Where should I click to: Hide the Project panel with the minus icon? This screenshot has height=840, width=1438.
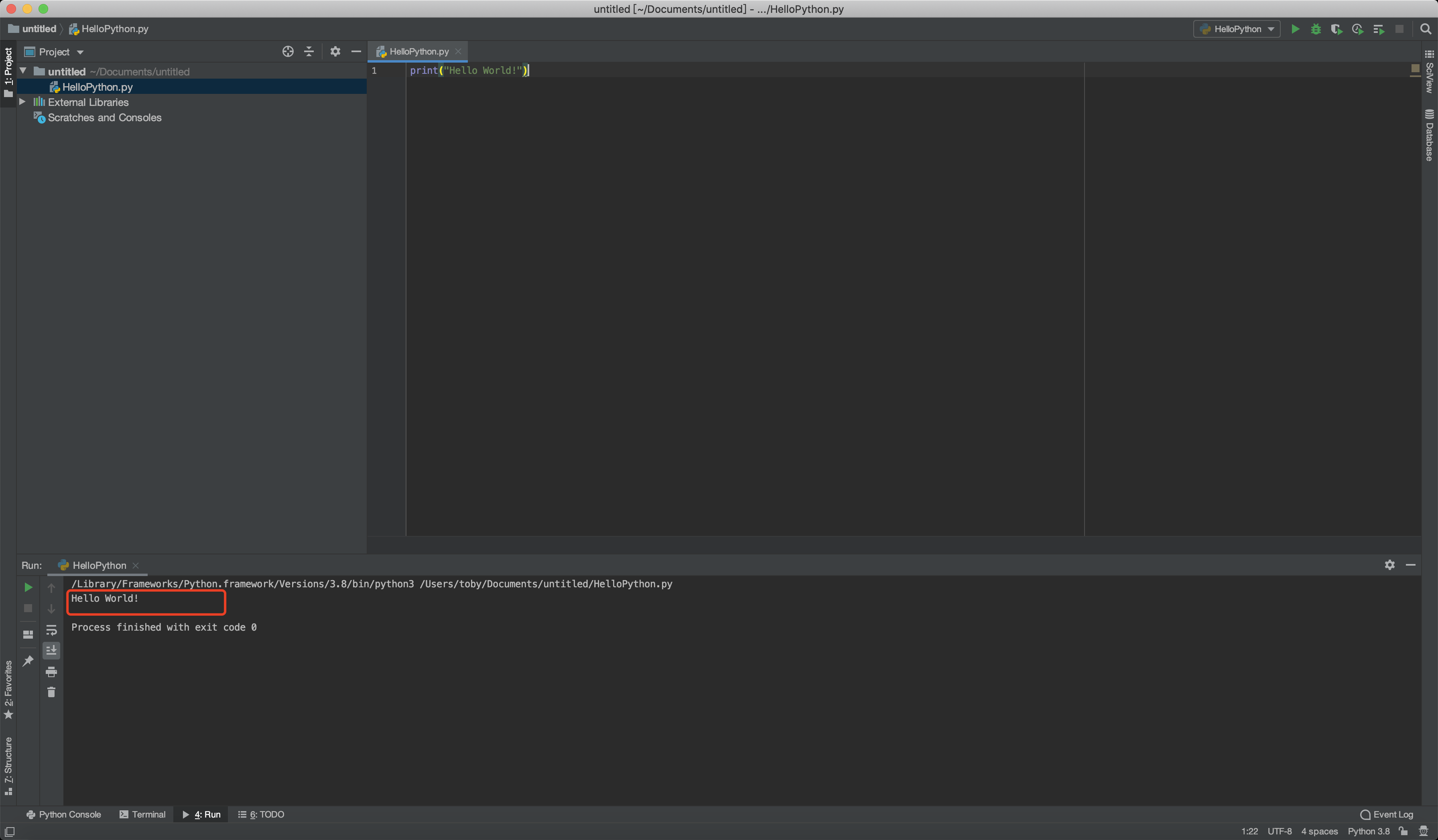coord(356,51)
